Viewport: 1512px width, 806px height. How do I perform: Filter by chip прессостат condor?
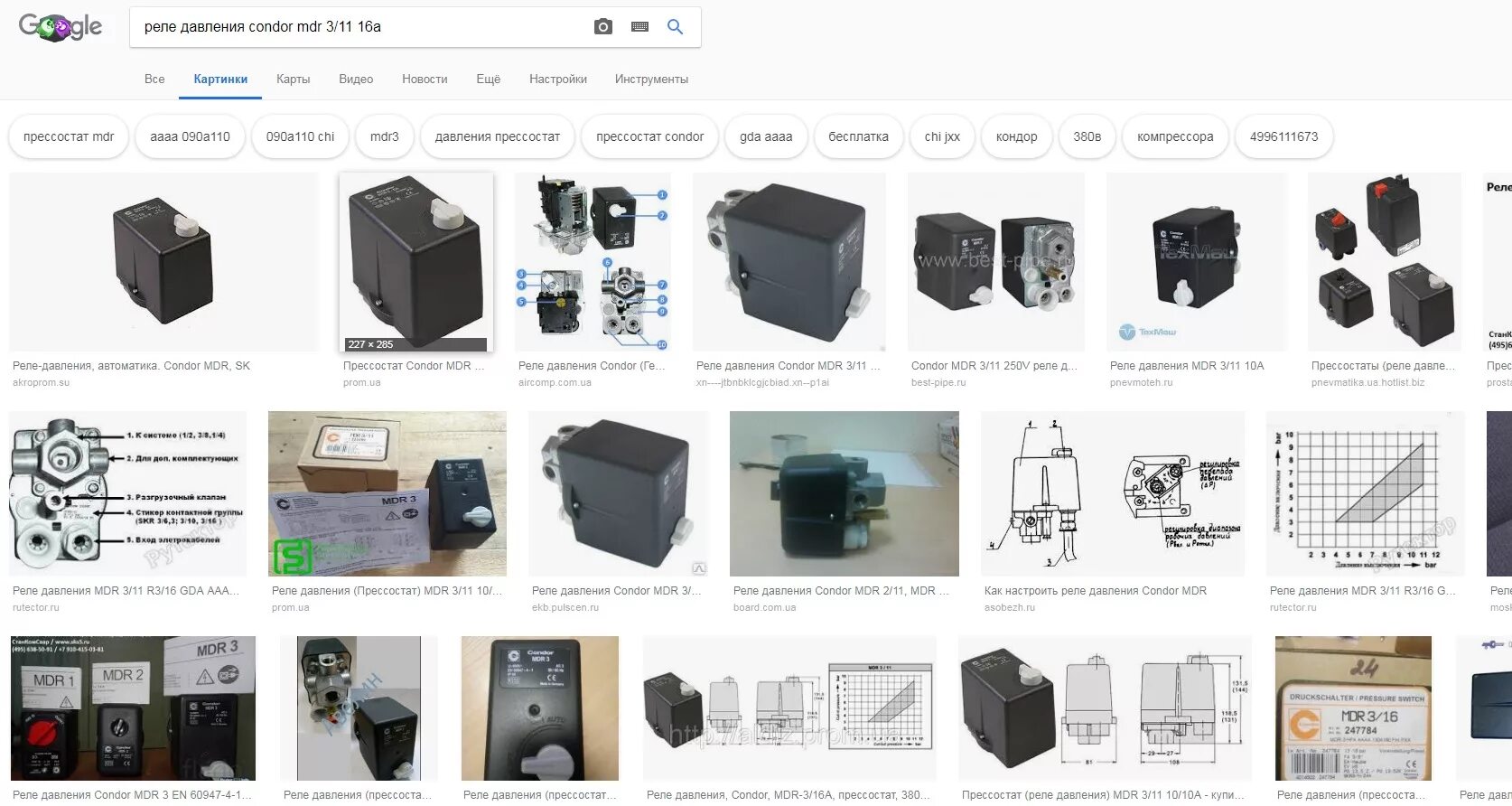[650, 136]
